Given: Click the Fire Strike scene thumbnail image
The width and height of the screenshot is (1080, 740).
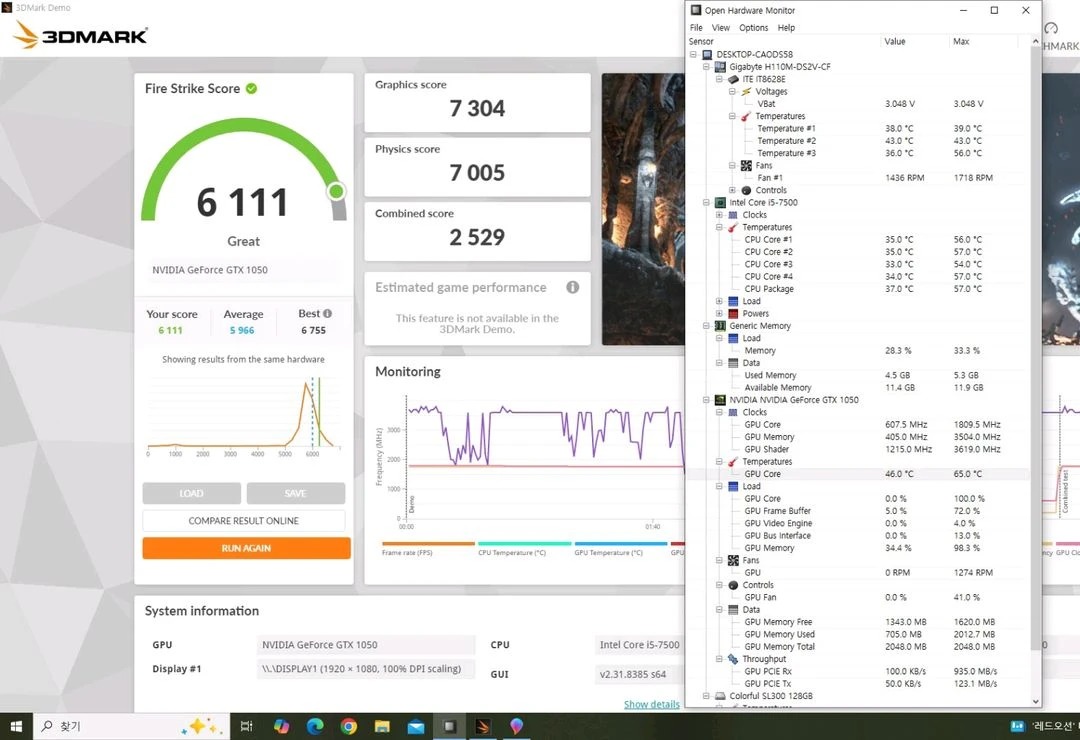Looking at the screenshot, I should 643,209.
